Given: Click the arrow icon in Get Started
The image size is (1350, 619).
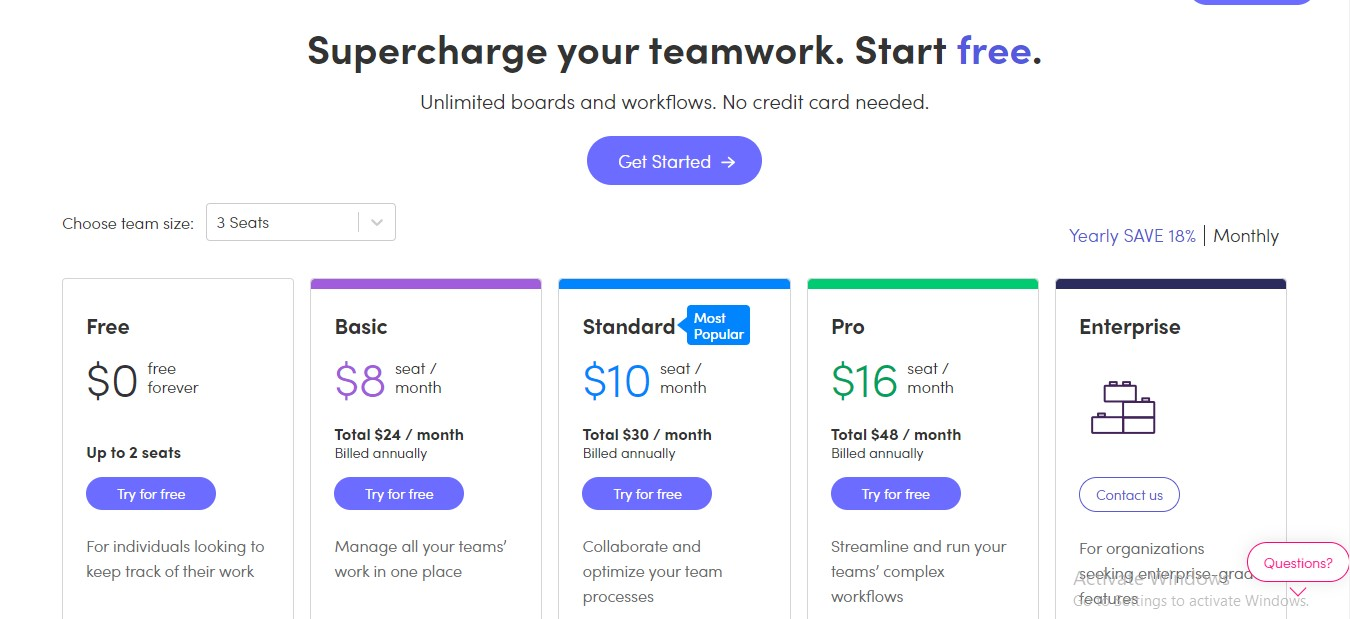Looking at the screenshot, I should pyautogui.click(x=728, y=162).
